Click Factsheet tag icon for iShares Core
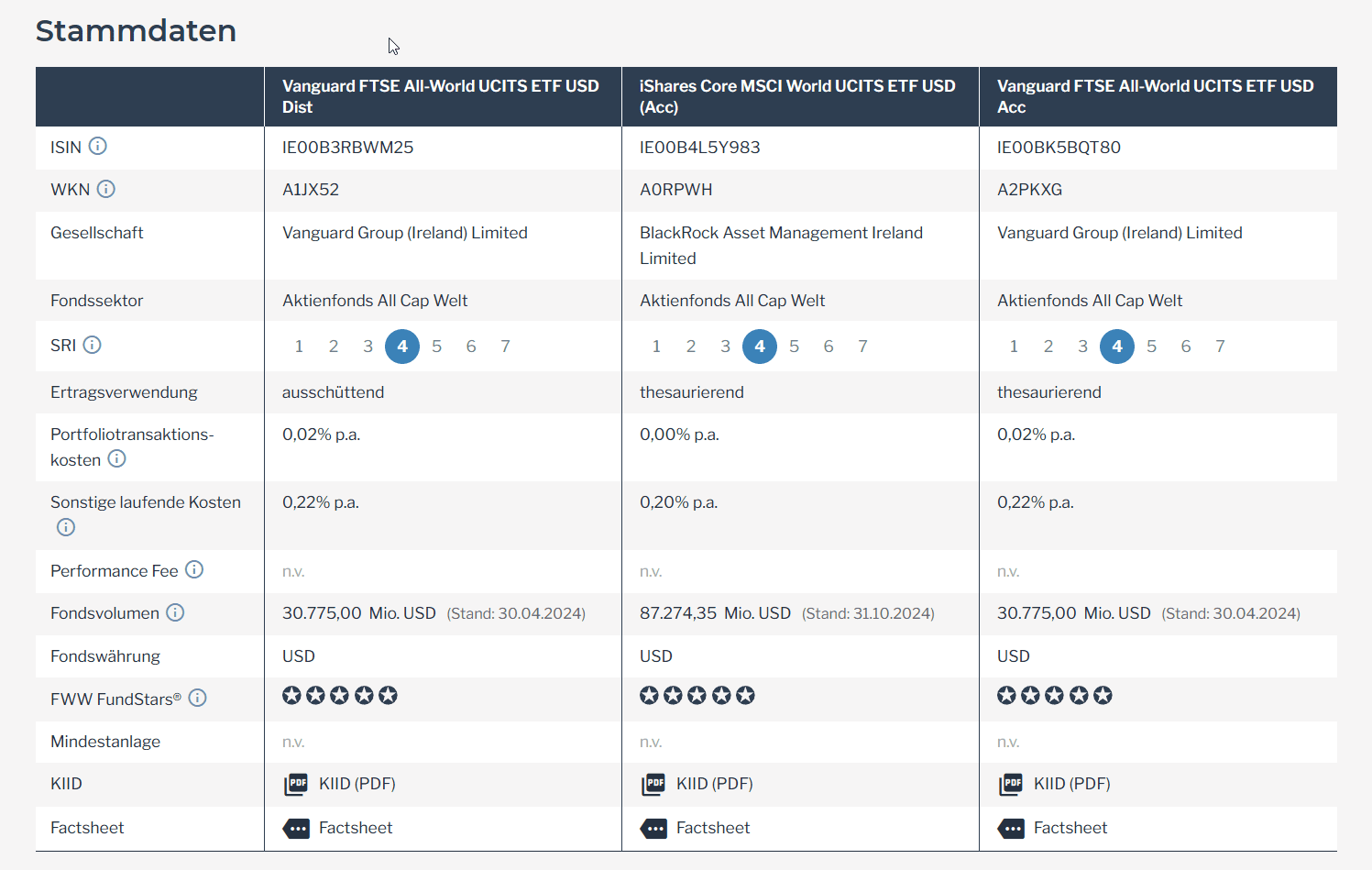The height and width of the screenshot is (870, 1372). click(653, 829)
